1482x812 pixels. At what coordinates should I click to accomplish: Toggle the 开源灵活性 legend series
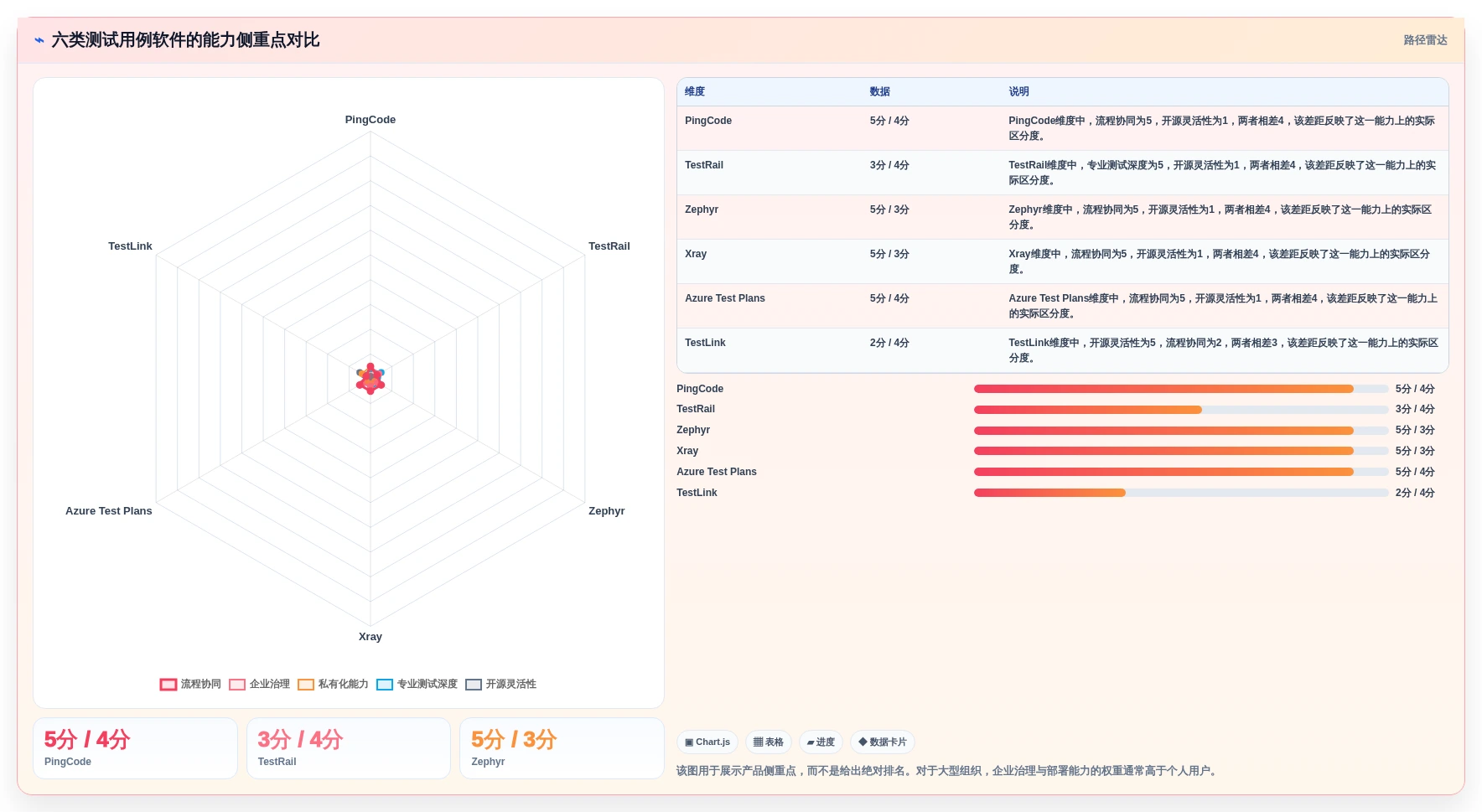pyautogui.click(x=500, y=684)
